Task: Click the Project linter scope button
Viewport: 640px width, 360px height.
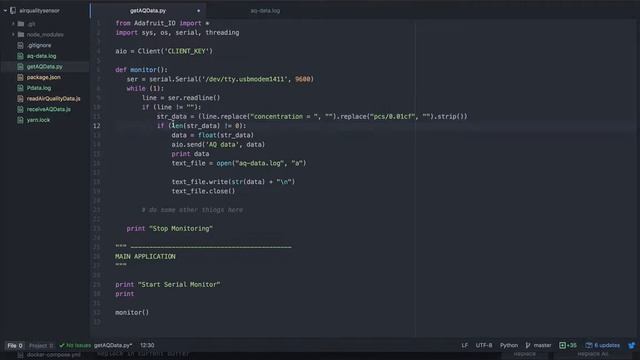Action: (41, 346)
